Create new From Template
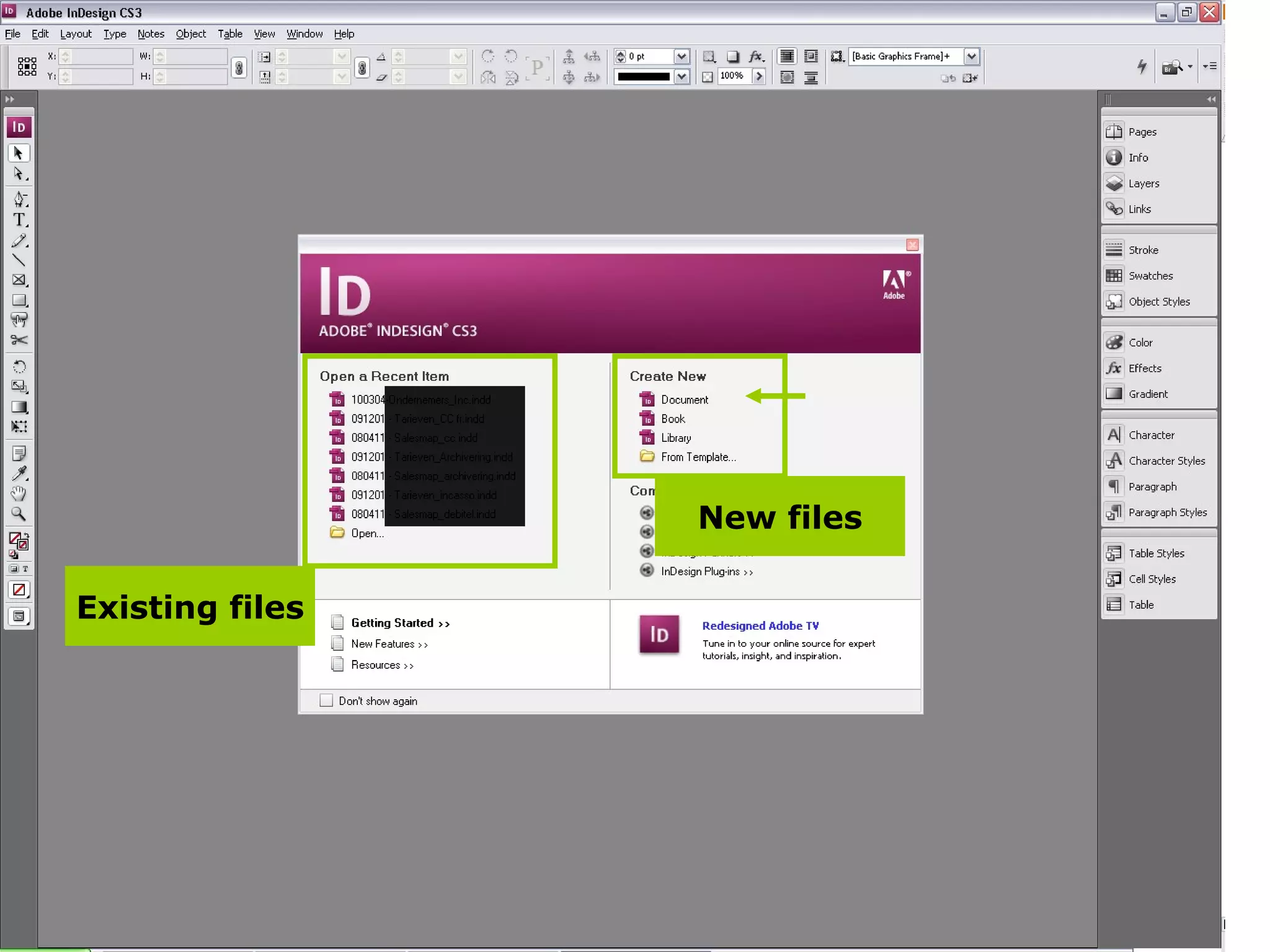This screenshot has height=952, width=1270. (x=698, y=457)
